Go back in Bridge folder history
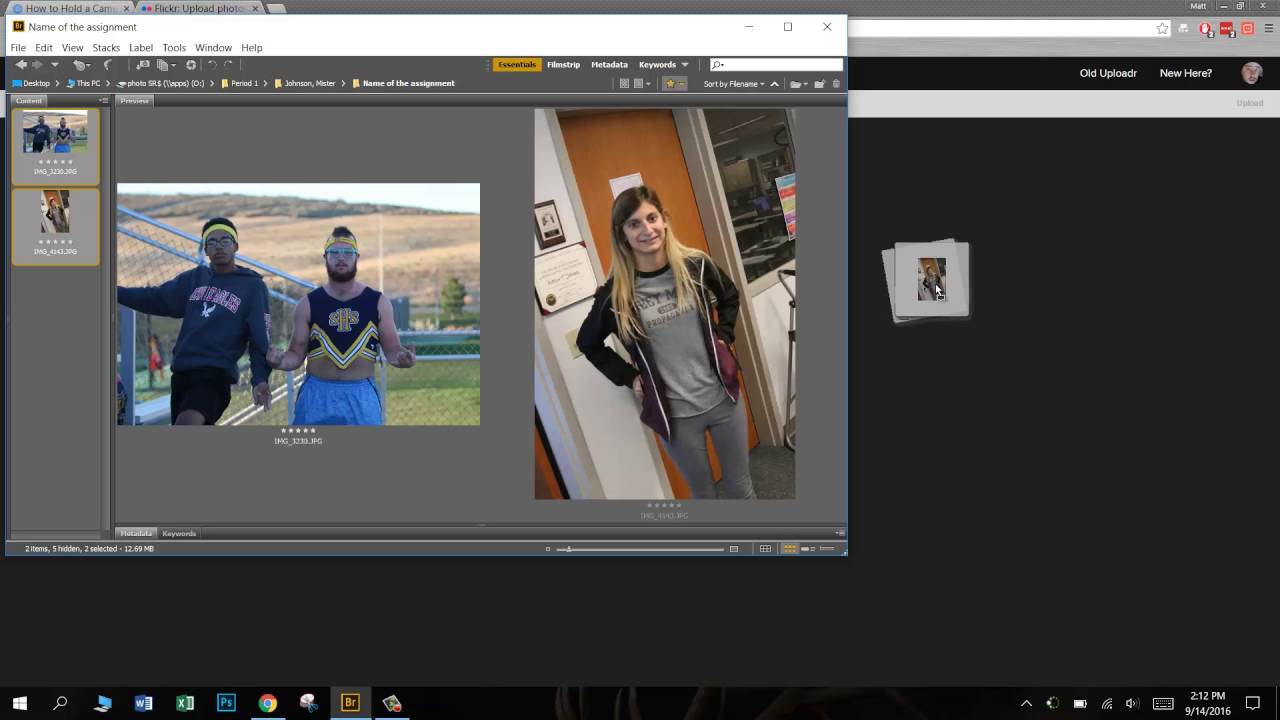Screen dimensions: 1280x720 pyautogui.click(x=21, y=65)
